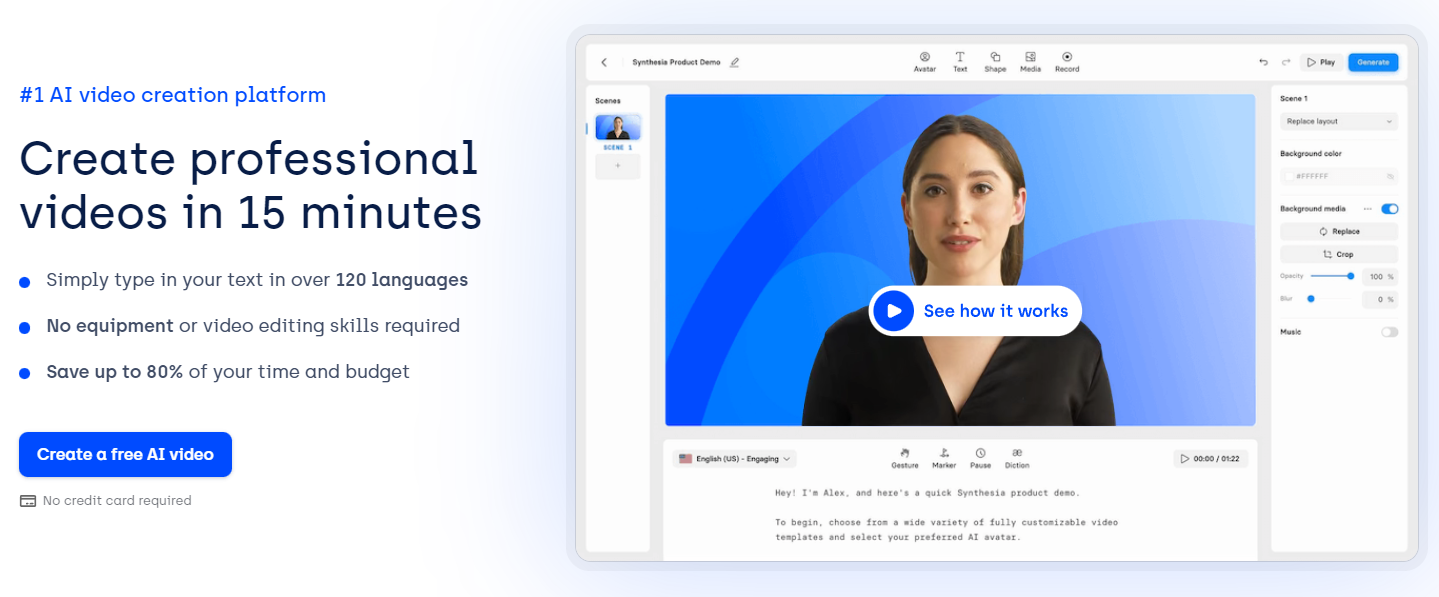Click the script line starting Hey! I'm Alex
Image resolution: width=1439 pixels, height=597 pixels.
pyautogui.click(x=928, y=492)
